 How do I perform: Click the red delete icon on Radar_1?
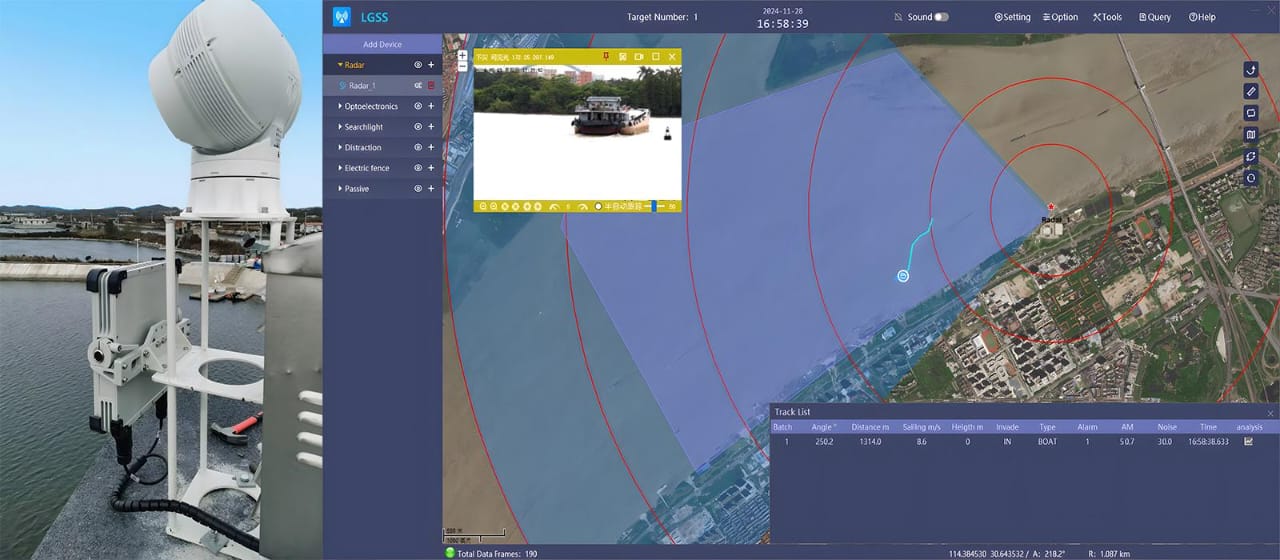[x=431, y=86]
